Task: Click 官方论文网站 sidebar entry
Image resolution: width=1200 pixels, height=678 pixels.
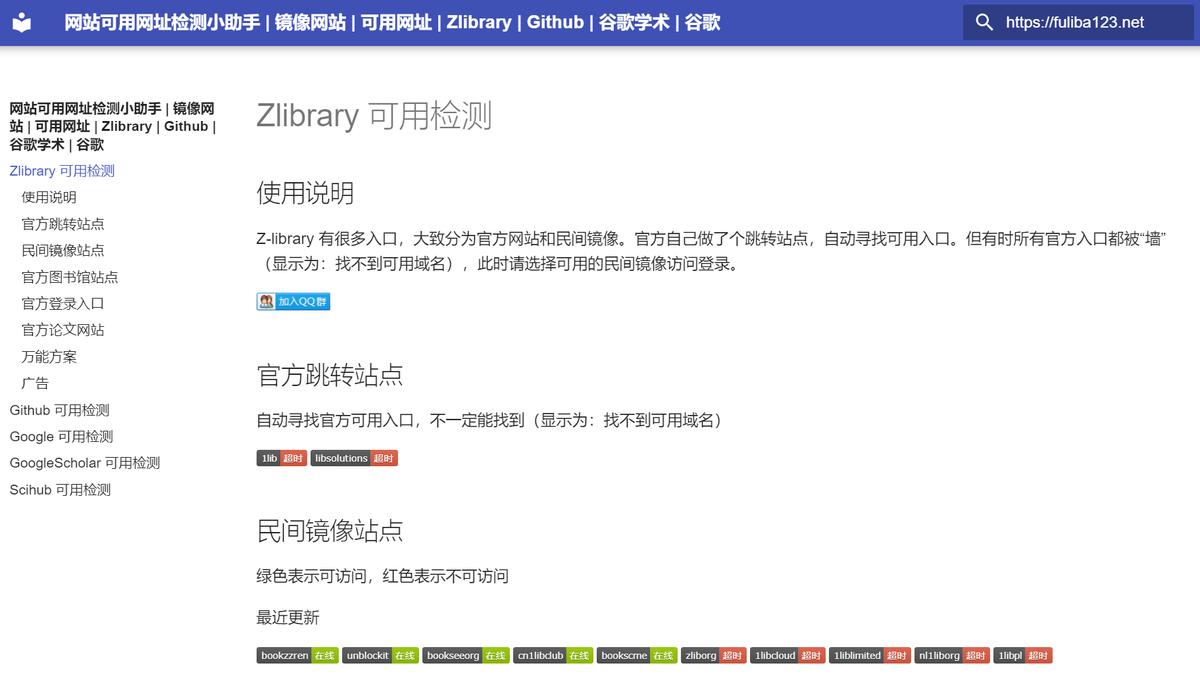Action: pos(63,330)
